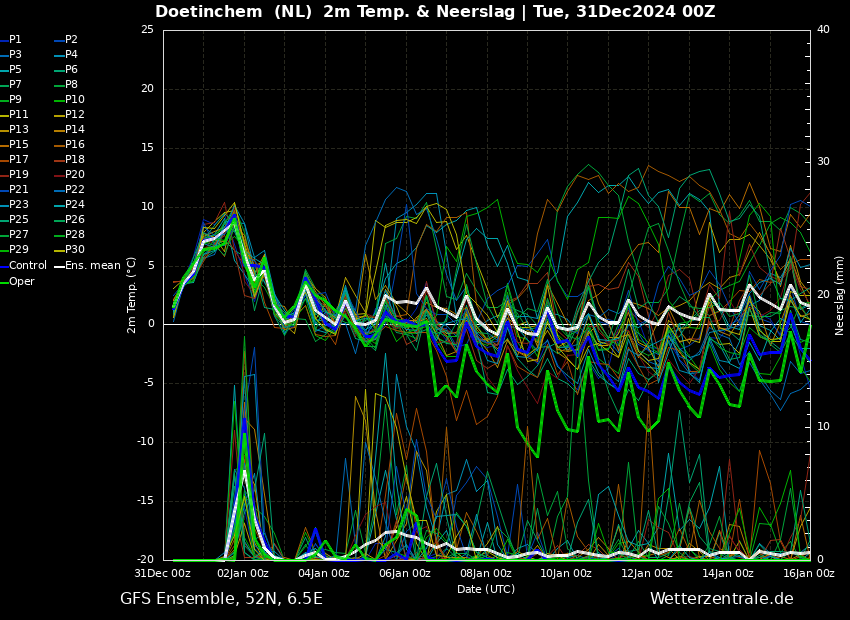Click legend entry P16

coord(74,145)
